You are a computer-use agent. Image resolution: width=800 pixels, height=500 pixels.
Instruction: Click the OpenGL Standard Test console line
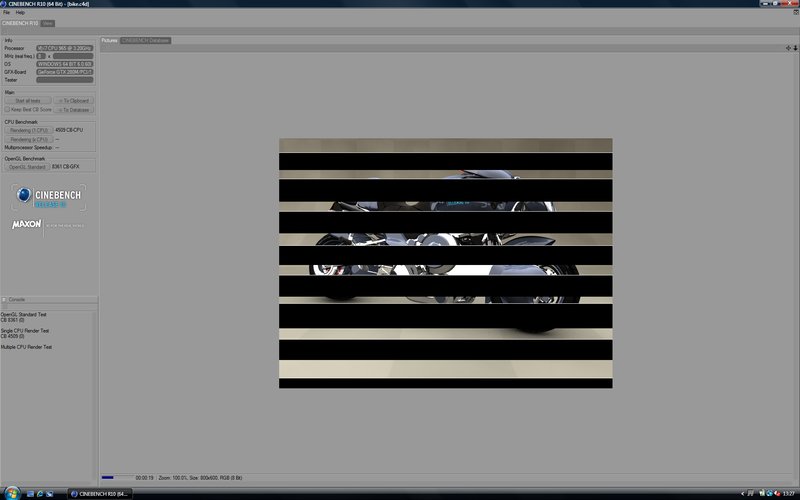[x=23, y=315]
